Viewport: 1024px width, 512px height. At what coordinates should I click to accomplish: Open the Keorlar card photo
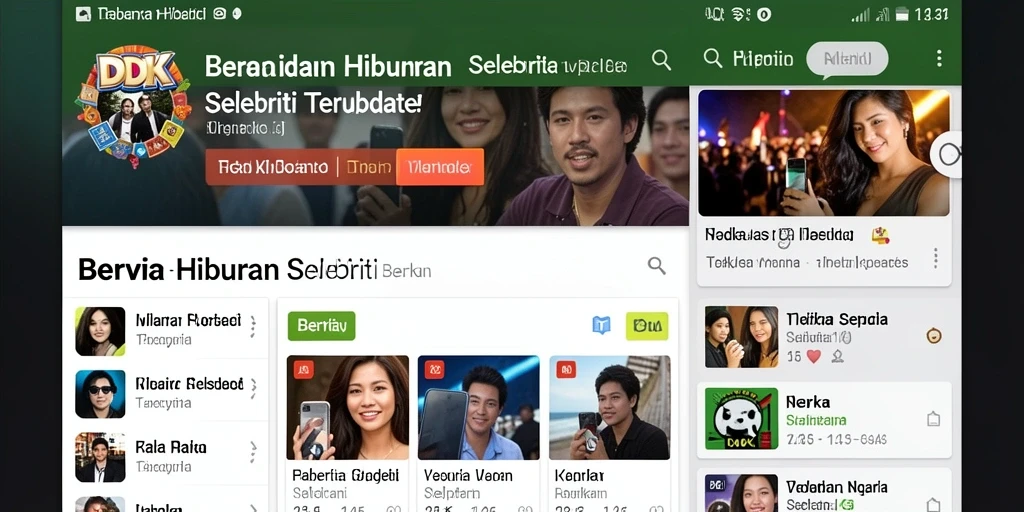[609, 408]
